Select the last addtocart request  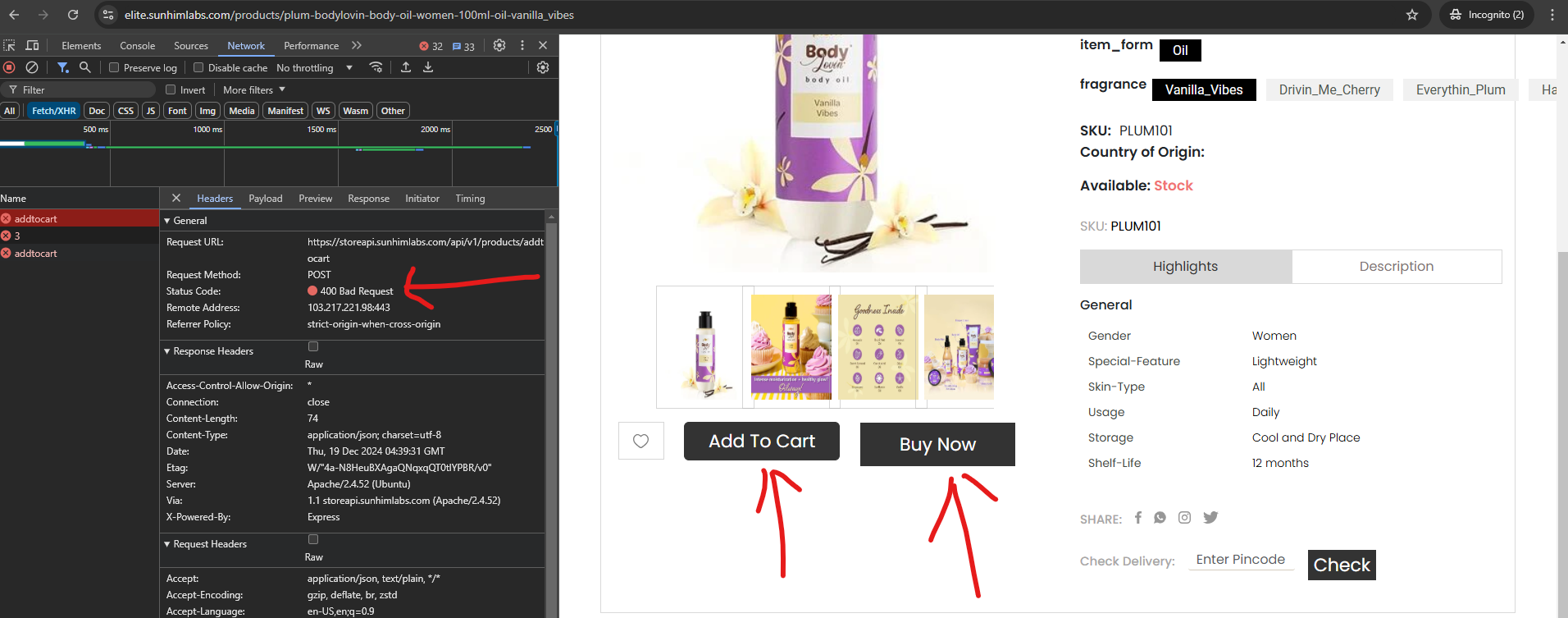pyautogui.click(x=80, y=253)
